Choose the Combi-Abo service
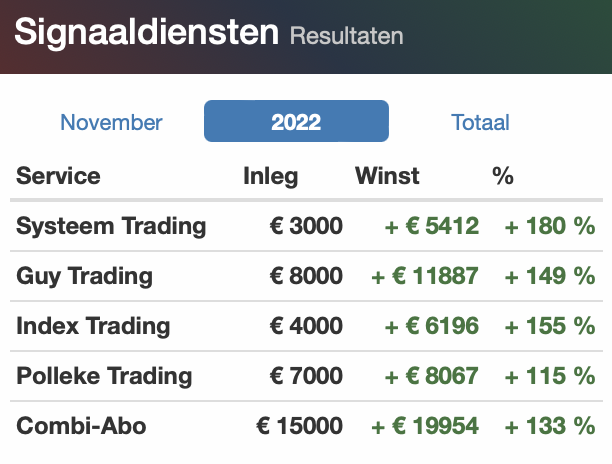Viewport: 612px width, 464px height. [81, 426]
